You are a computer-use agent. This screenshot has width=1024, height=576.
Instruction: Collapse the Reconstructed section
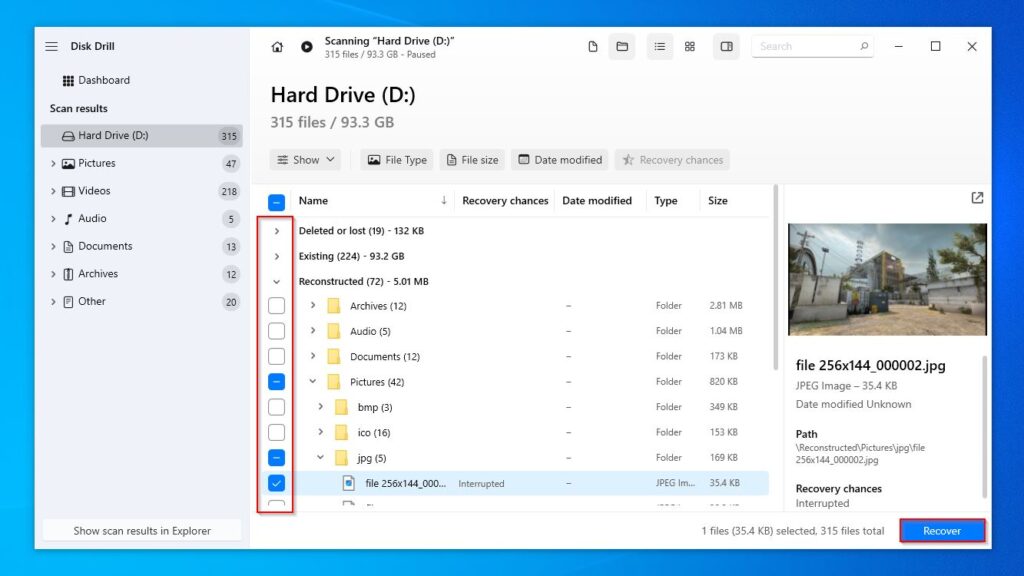[x=276, y=281]
